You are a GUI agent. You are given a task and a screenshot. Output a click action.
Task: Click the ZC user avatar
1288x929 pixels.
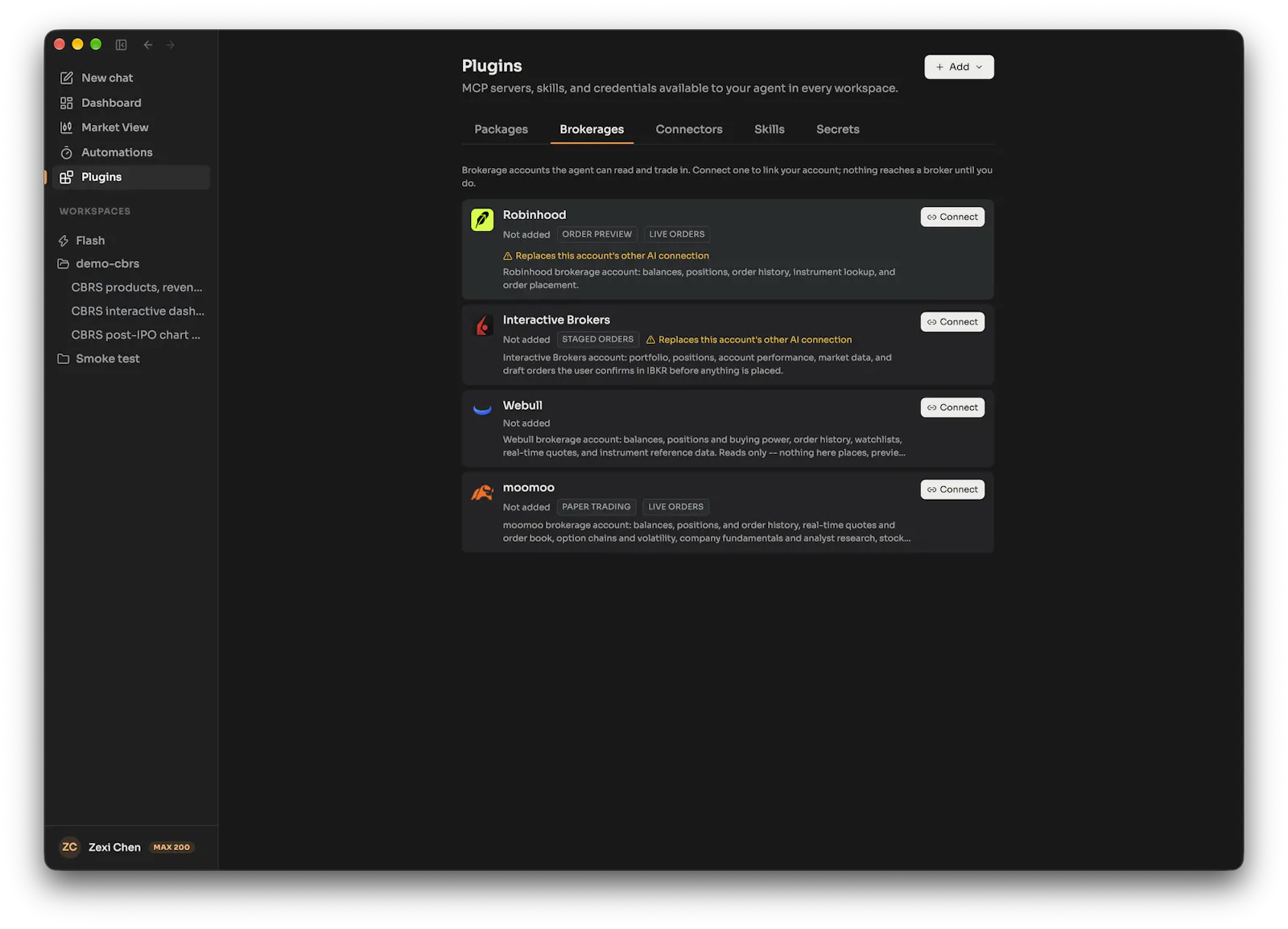pos(70,847)
